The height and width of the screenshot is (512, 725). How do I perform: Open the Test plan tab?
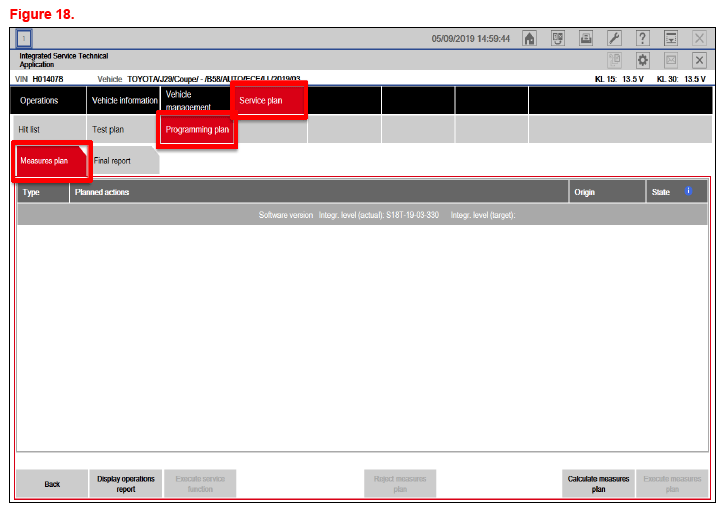pyautogui.click(x=108, y=130)
